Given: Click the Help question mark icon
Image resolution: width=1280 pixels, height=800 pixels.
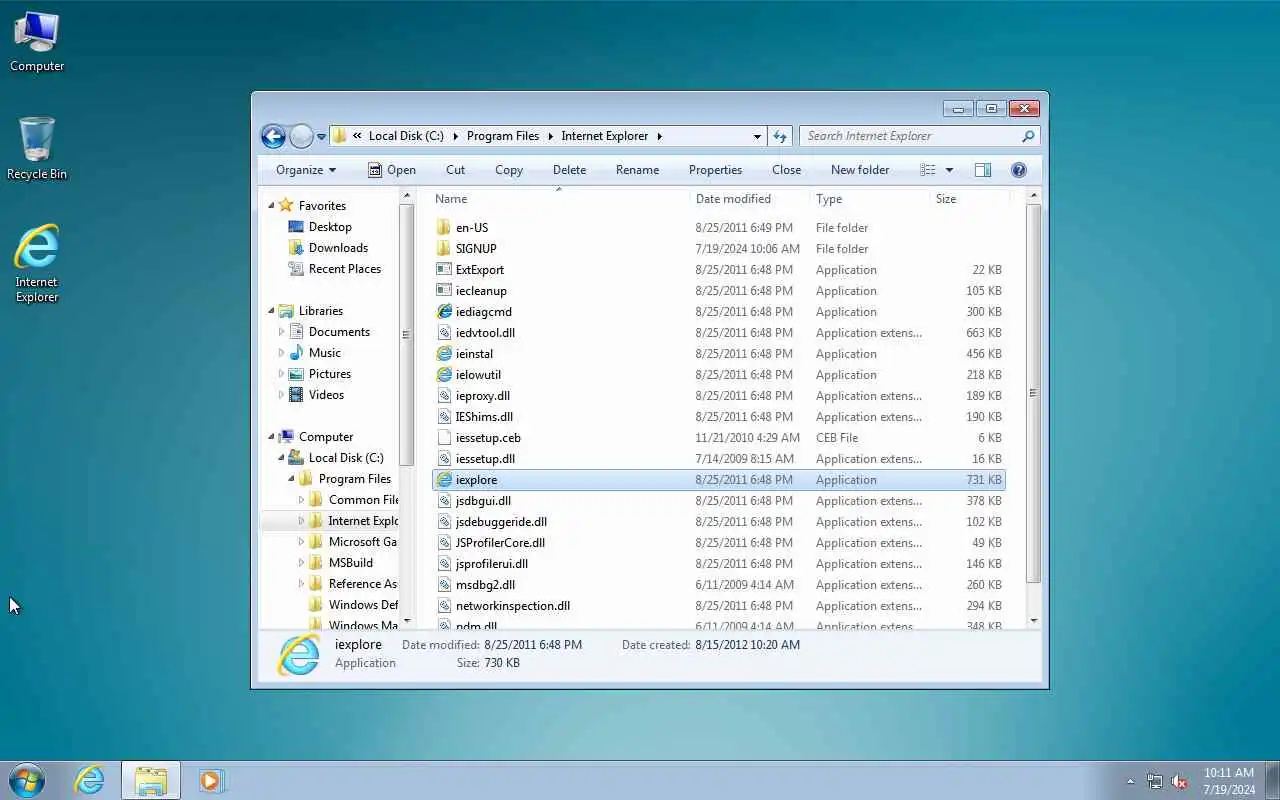Looking at the screenshot, I should pos(1019,170).
